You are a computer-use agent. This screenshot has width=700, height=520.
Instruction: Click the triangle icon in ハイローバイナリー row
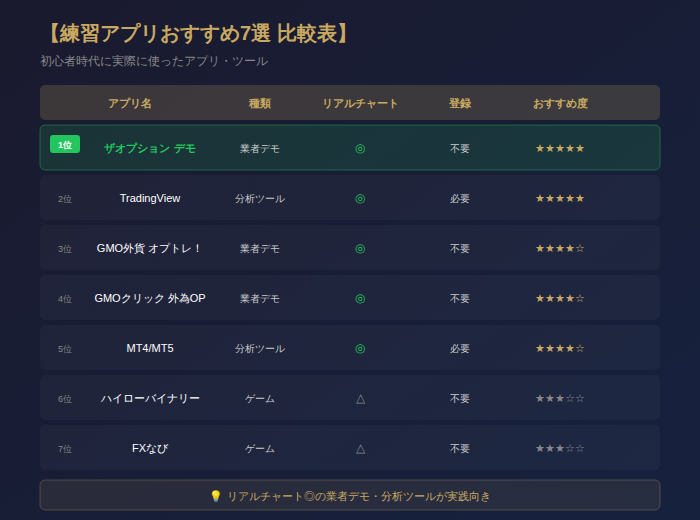click(x=360, y=398)
